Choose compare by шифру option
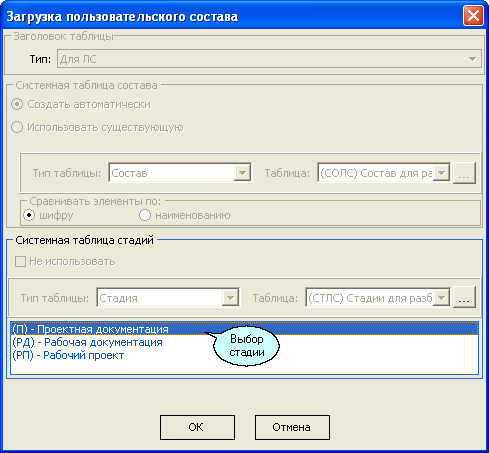The height and width of the screenshot is (453, 489). pyautogui.click(x=29, y=215)
